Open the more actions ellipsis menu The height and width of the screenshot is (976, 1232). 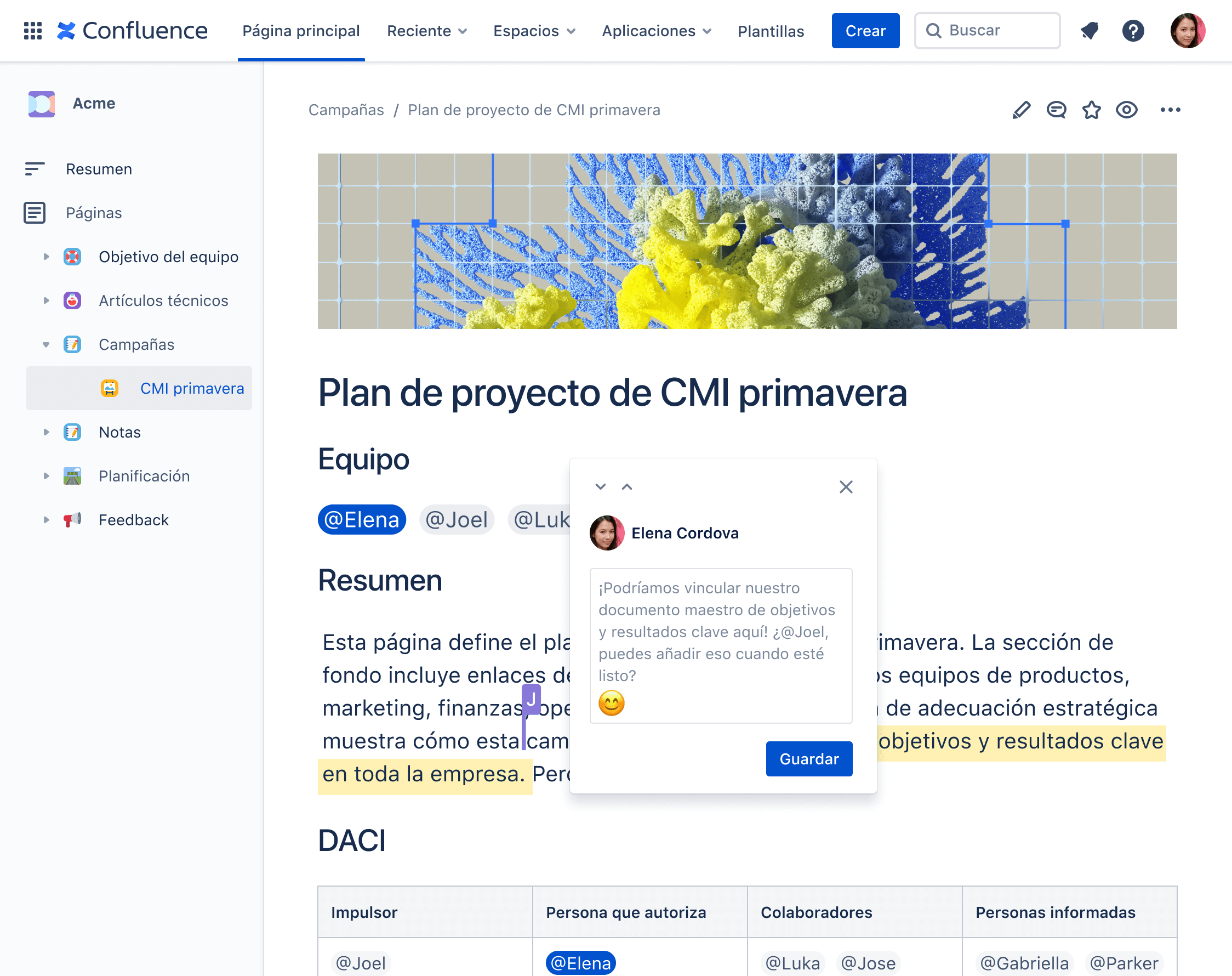[1170, 110]
